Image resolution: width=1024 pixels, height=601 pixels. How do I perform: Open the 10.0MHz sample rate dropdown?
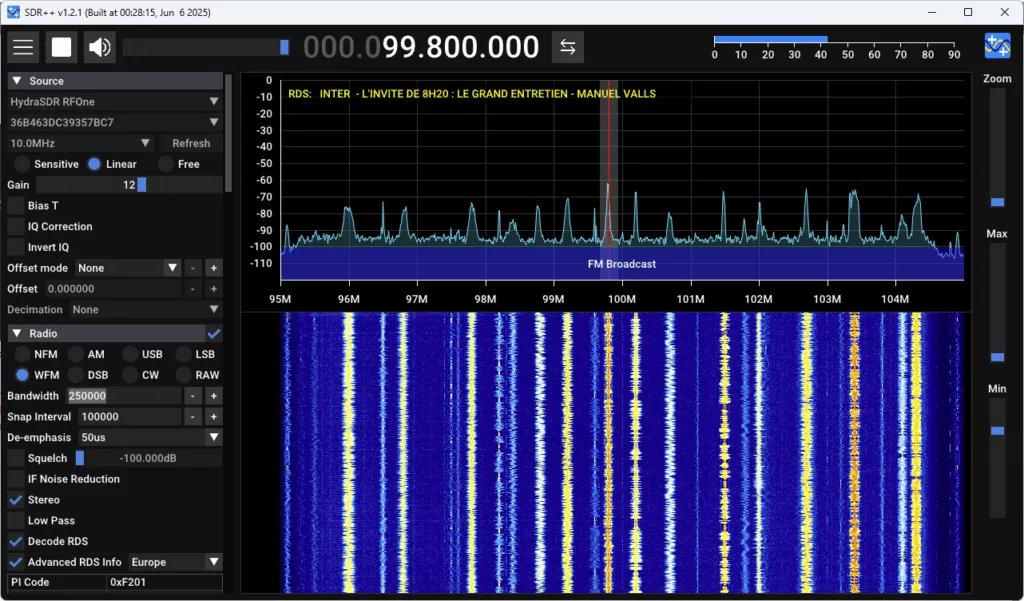(80, 142)
